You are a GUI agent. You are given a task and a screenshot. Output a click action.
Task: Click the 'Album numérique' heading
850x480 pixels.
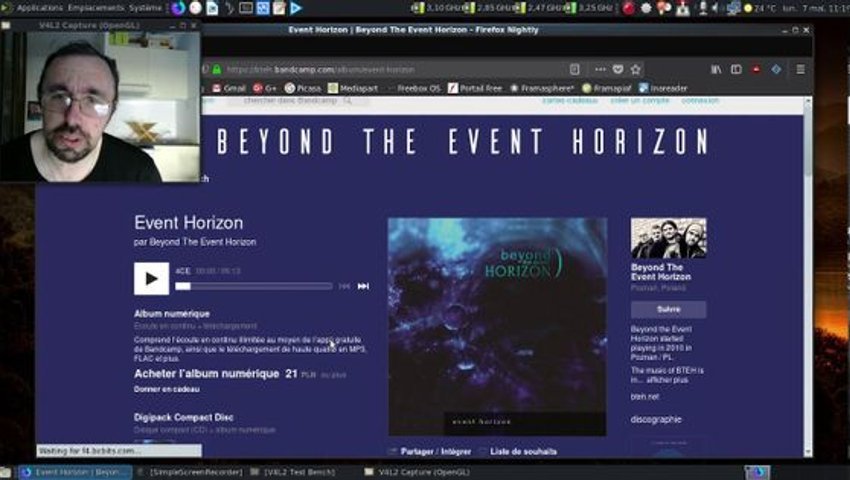(x=172, y=313)
